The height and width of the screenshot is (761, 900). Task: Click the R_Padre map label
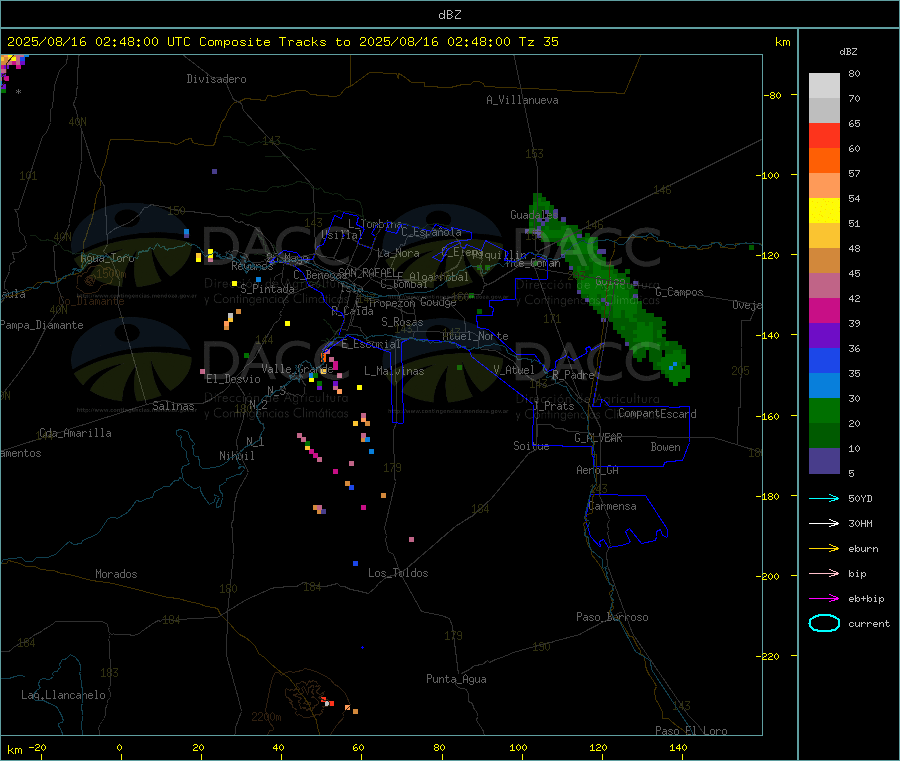point(573,375)
